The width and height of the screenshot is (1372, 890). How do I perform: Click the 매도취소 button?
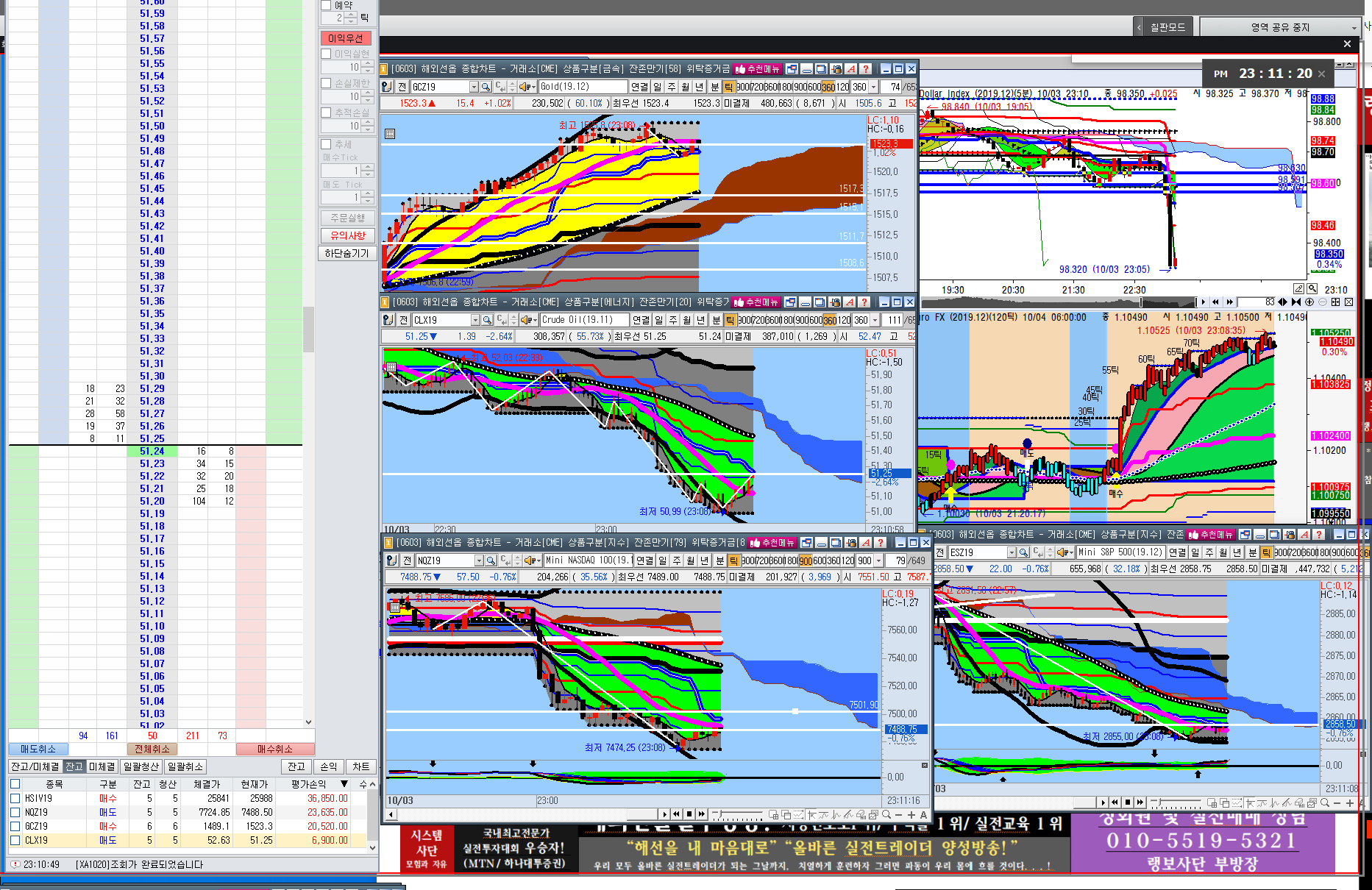point(38,749)
